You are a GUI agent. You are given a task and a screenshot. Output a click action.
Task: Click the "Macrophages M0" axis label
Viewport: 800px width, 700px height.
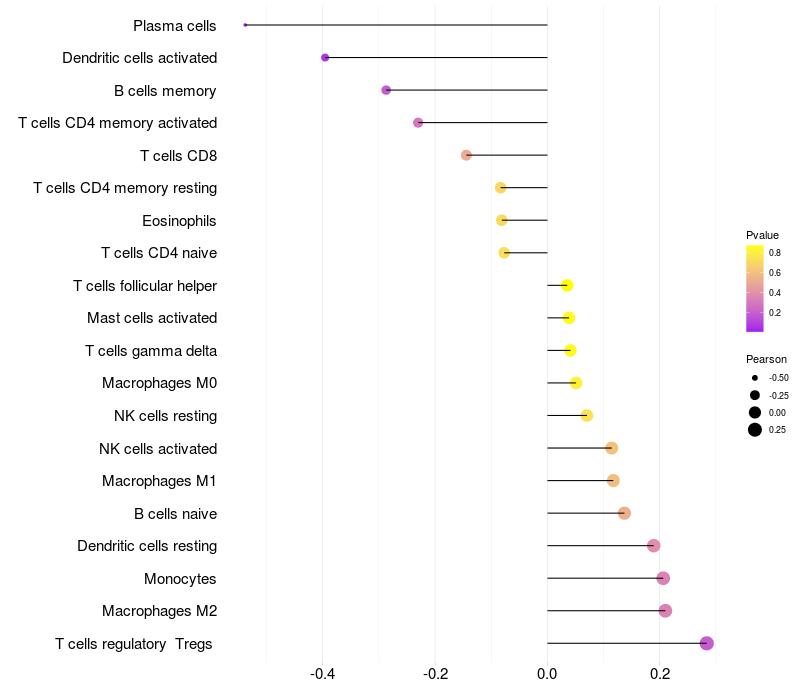pyautogui.click(x=159, y=383)
